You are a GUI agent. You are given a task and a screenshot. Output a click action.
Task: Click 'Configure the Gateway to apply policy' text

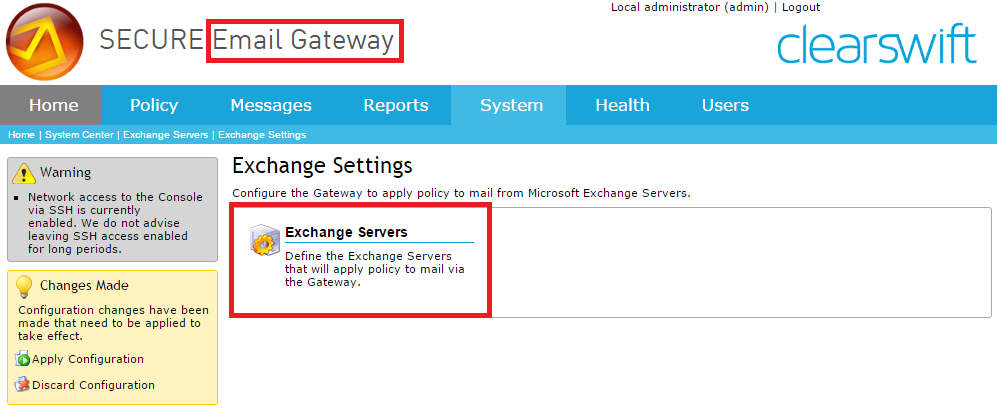tap(461, 193)
